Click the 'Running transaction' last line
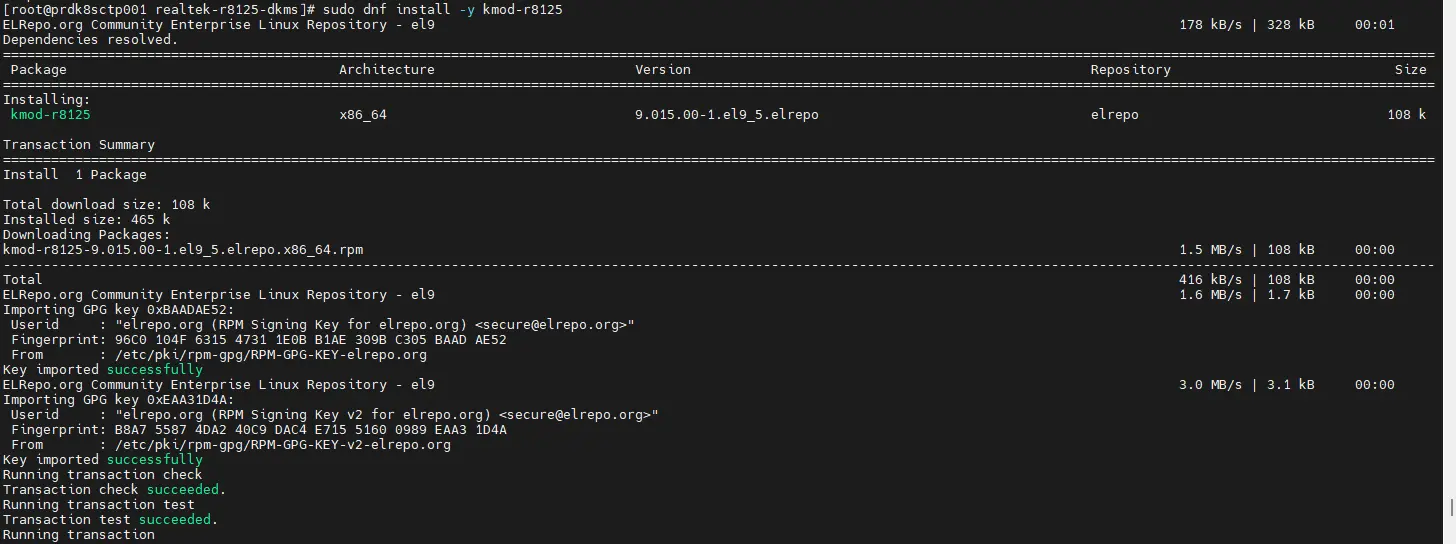This screenshot has width=1456, height=544. pos(79,535)
